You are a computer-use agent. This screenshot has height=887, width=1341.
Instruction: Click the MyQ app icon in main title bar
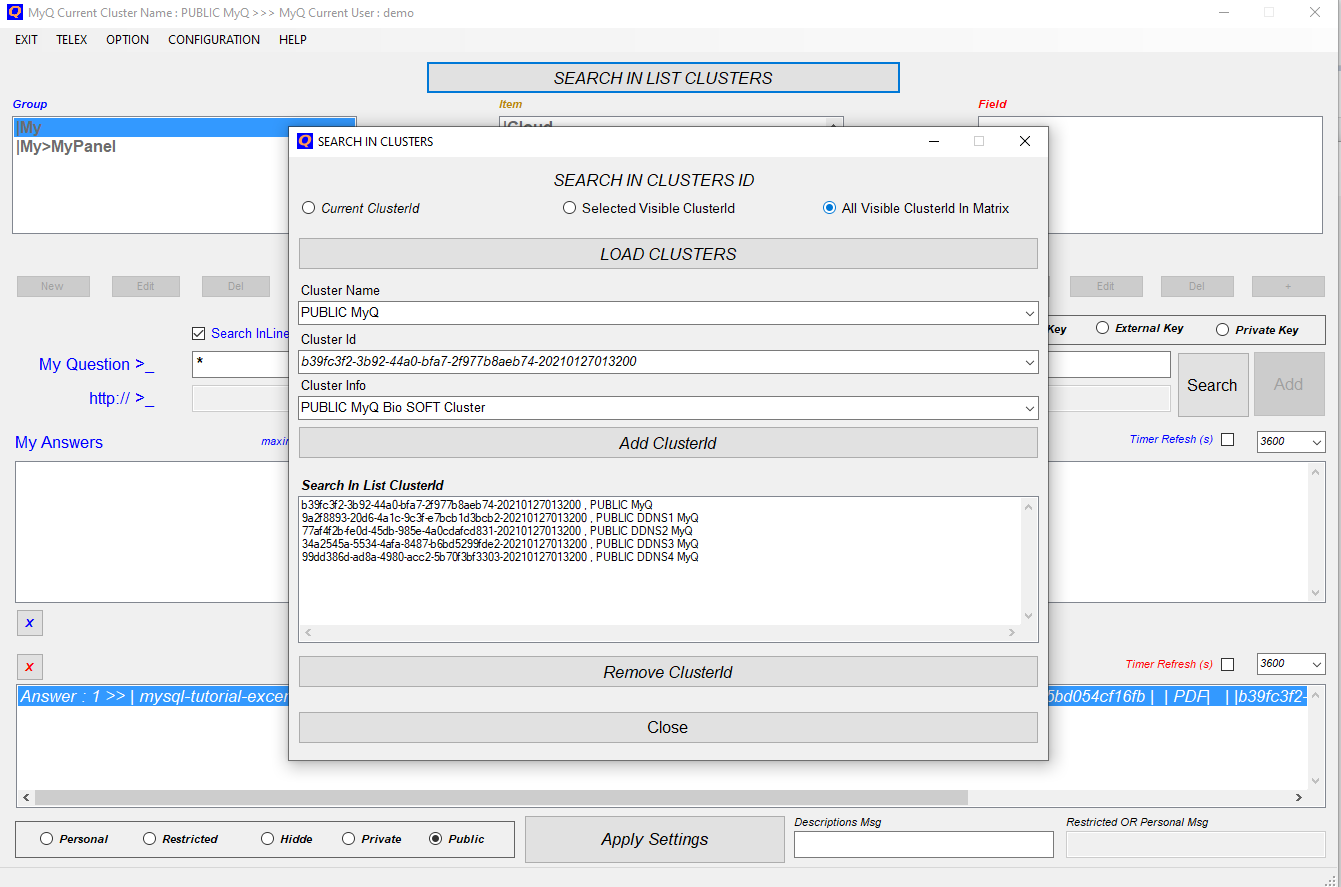15,13
